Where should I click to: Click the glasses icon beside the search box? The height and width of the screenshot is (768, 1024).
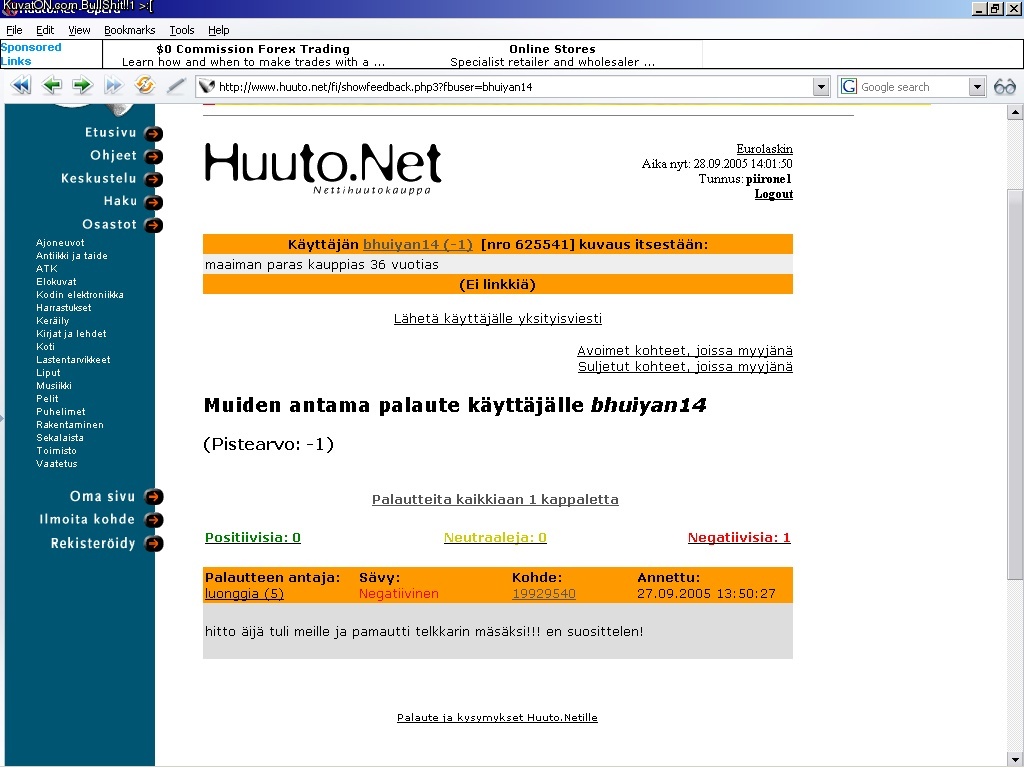pos(1004,87)
